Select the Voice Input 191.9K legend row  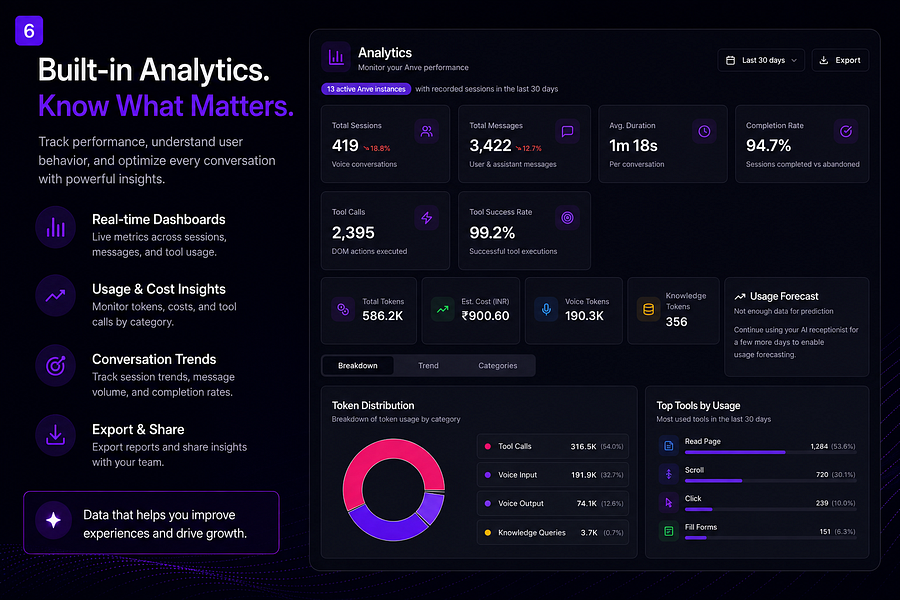pos(553,475)
